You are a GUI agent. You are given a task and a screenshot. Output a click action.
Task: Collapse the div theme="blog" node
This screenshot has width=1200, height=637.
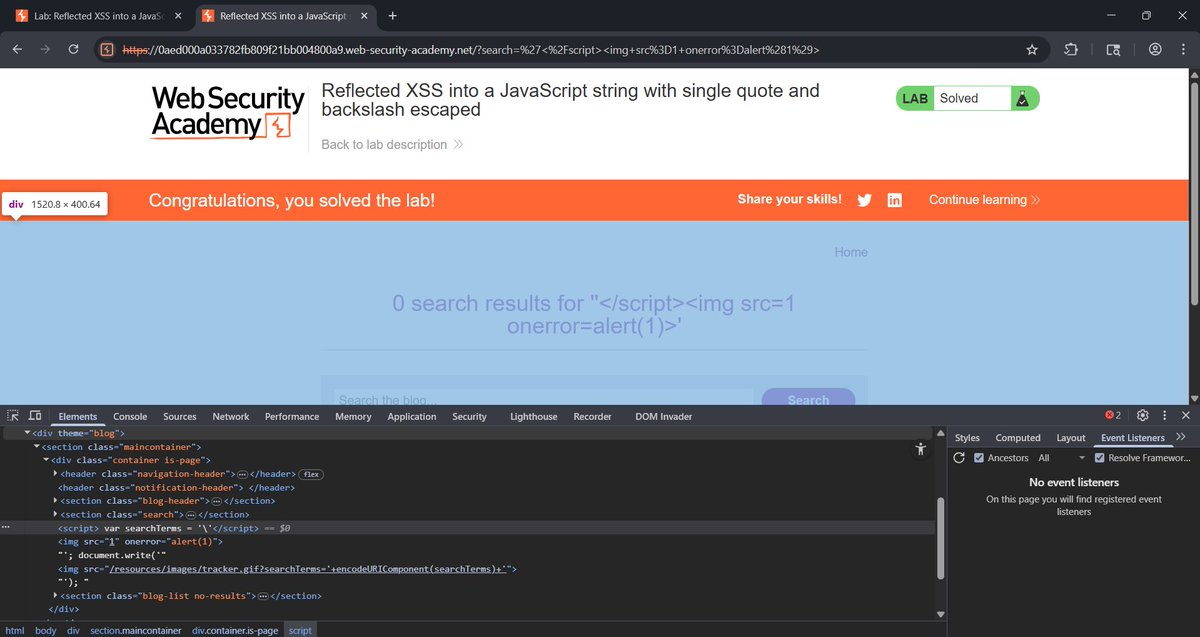27,433
